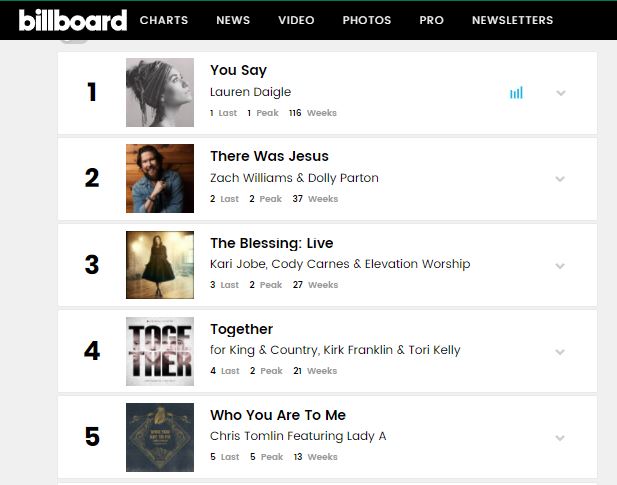Go to the News section
The height and width of the screenshot is (485, 617).
[x=233, y=20]
